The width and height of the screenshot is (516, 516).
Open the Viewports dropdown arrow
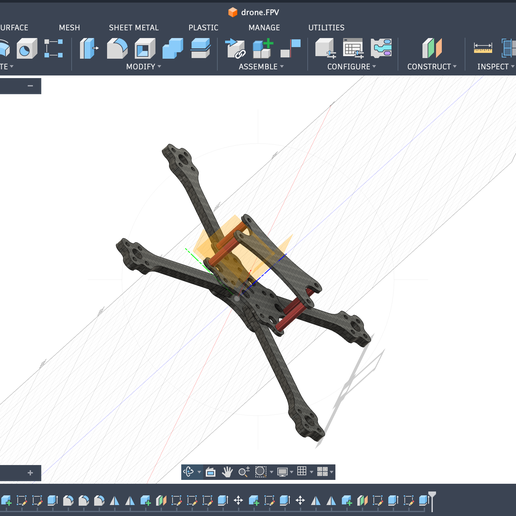332,472
